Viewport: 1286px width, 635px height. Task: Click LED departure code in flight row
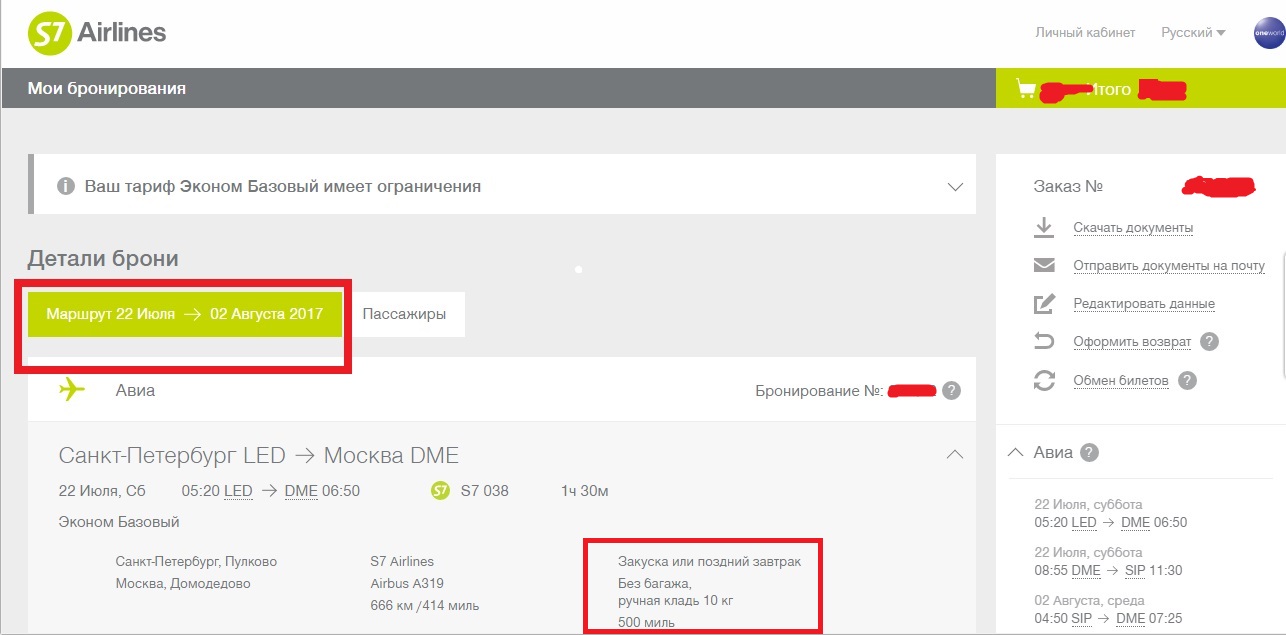tap(238, 491)
